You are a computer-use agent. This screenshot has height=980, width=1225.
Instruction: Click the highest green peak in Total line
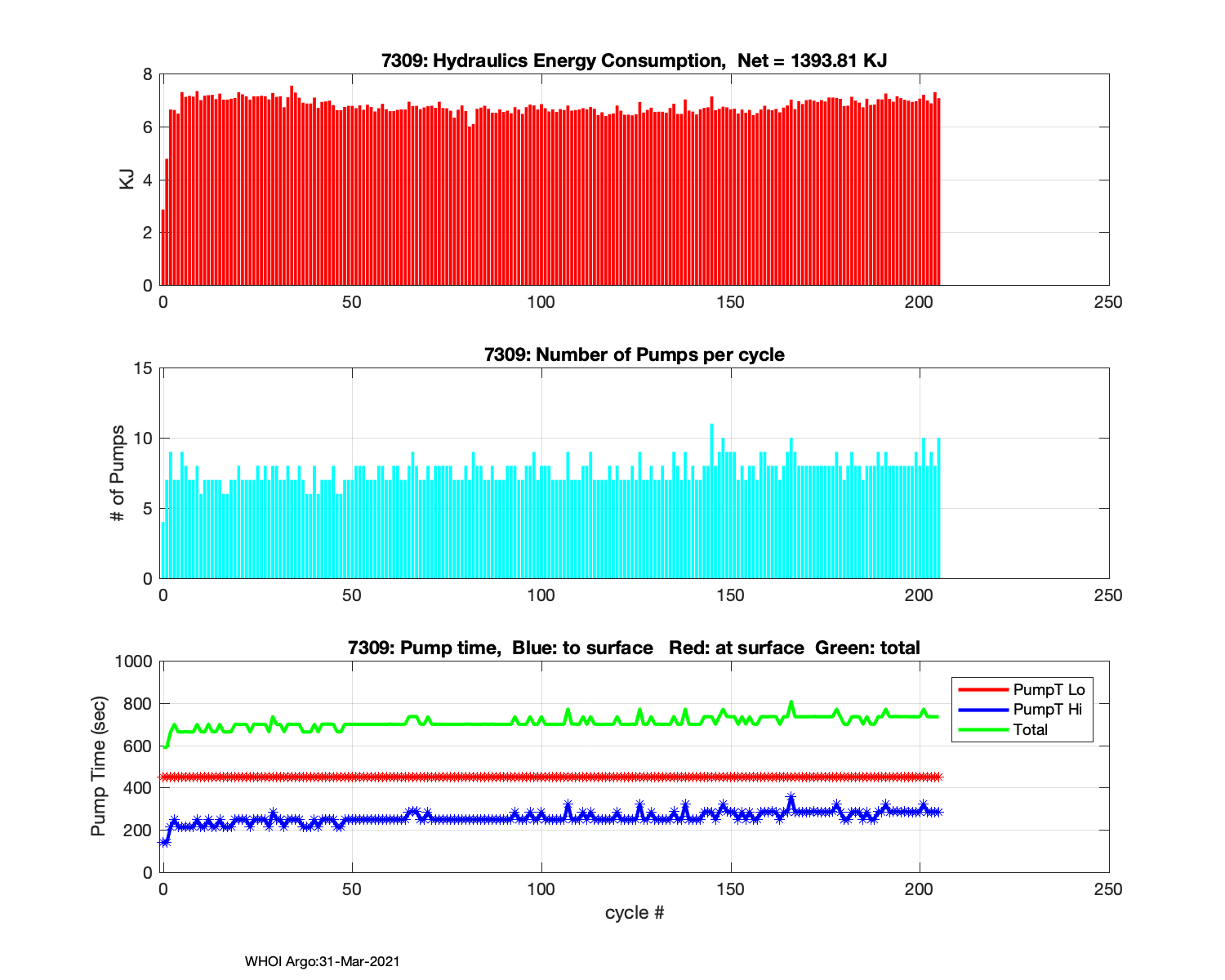(x=791, y=702)
